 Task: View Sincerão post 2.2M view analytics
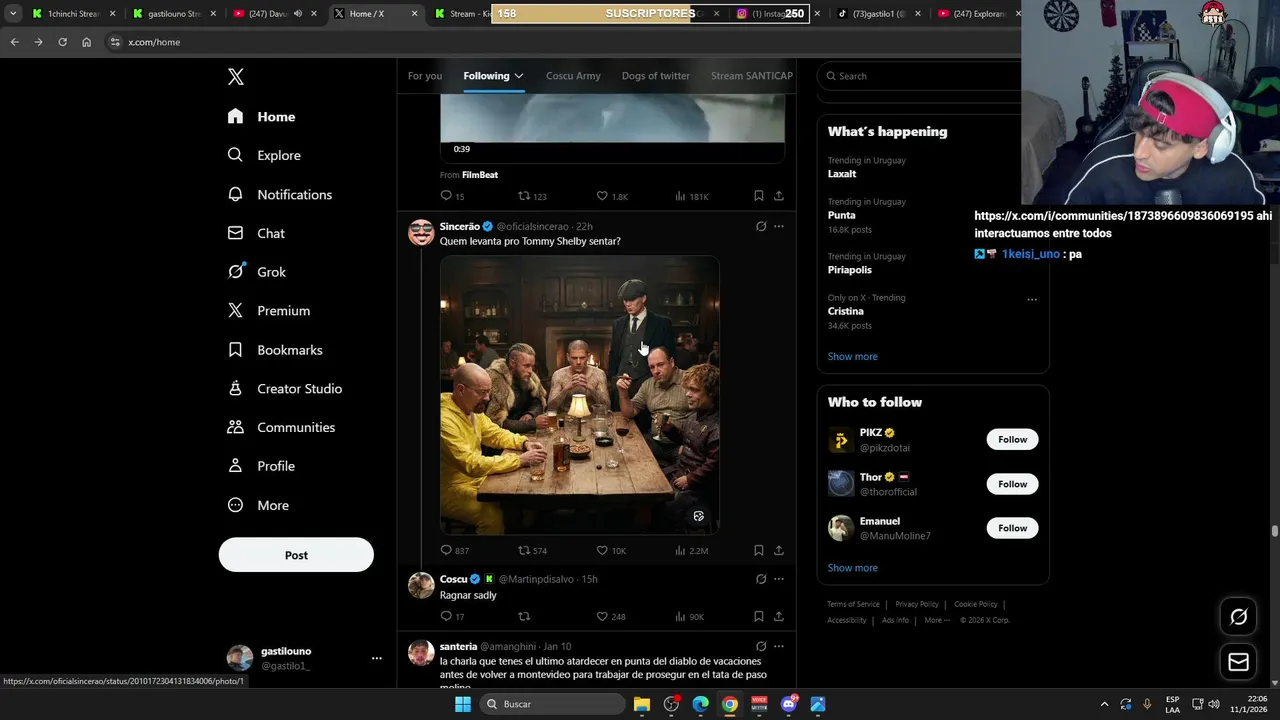[x=691, y=550]
